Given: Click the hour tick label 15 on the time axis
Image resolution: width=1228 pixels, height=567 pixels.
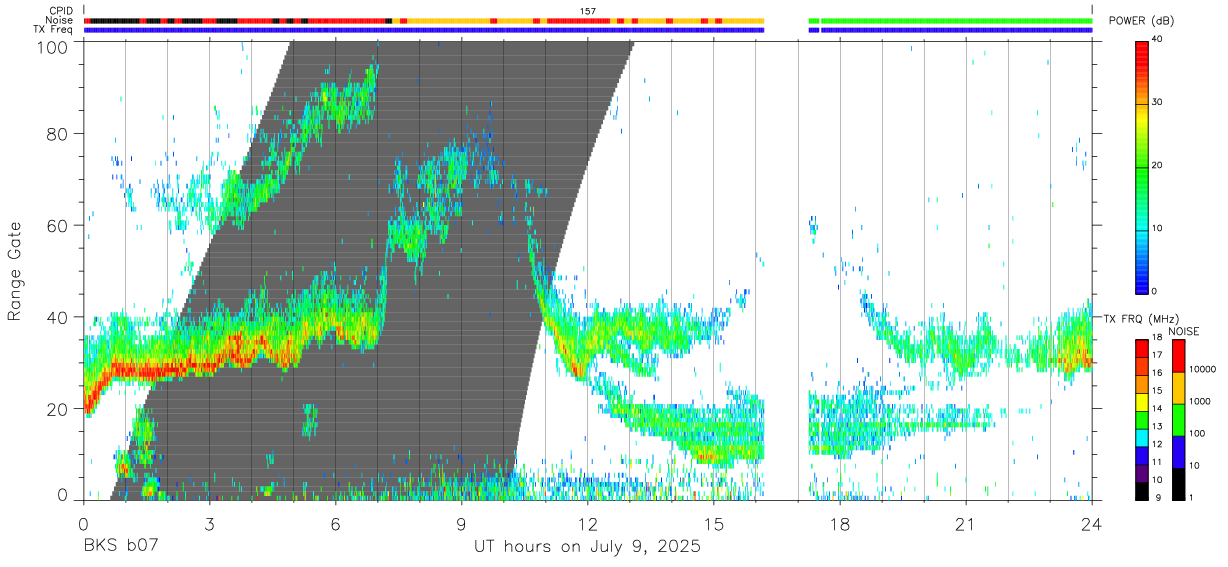Looking at the screenshot, I should point(713,523).
